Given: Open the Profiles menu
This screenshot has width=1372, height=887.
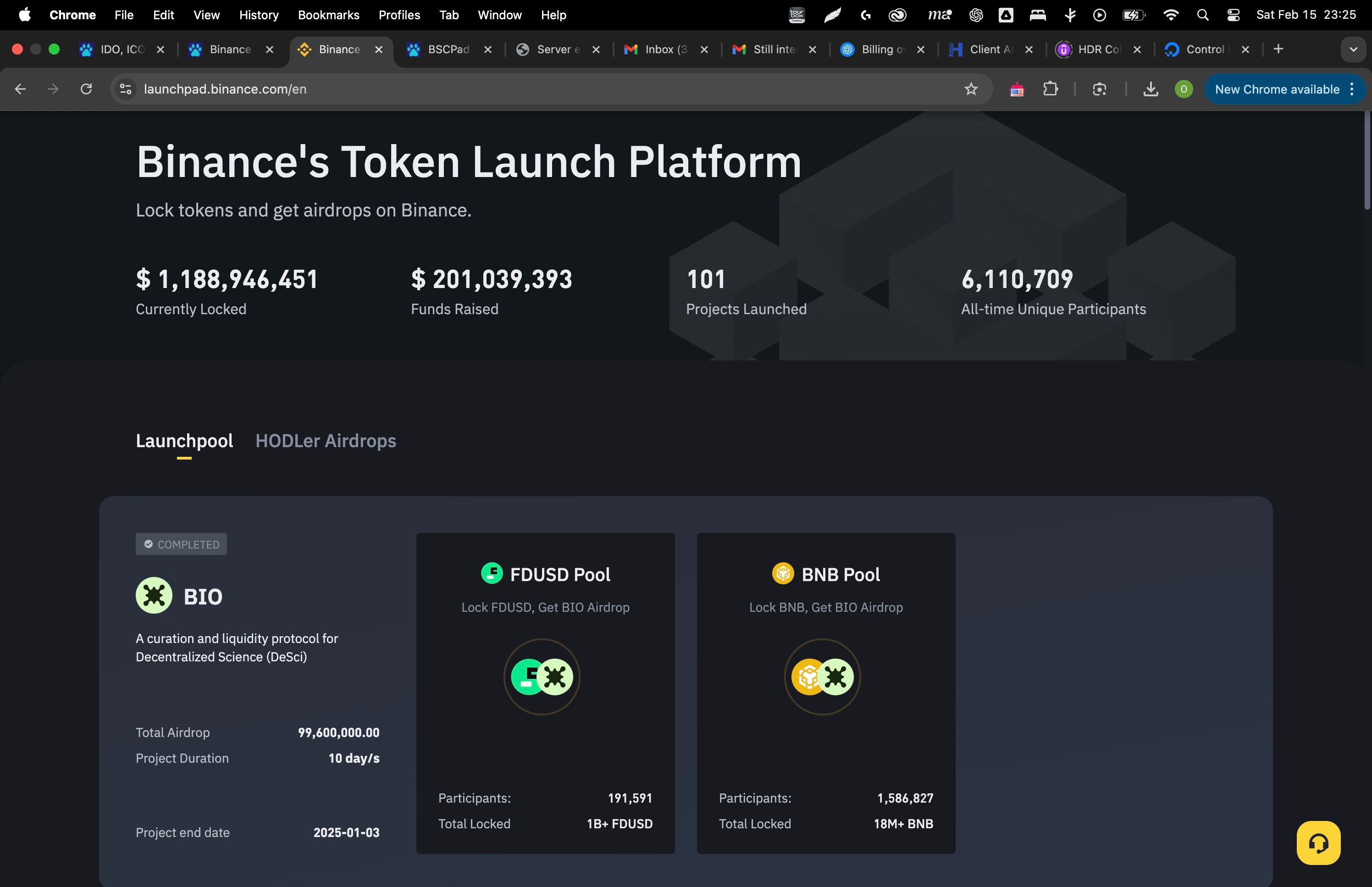Looking at the screenshot, I should (x=399, y=15).
